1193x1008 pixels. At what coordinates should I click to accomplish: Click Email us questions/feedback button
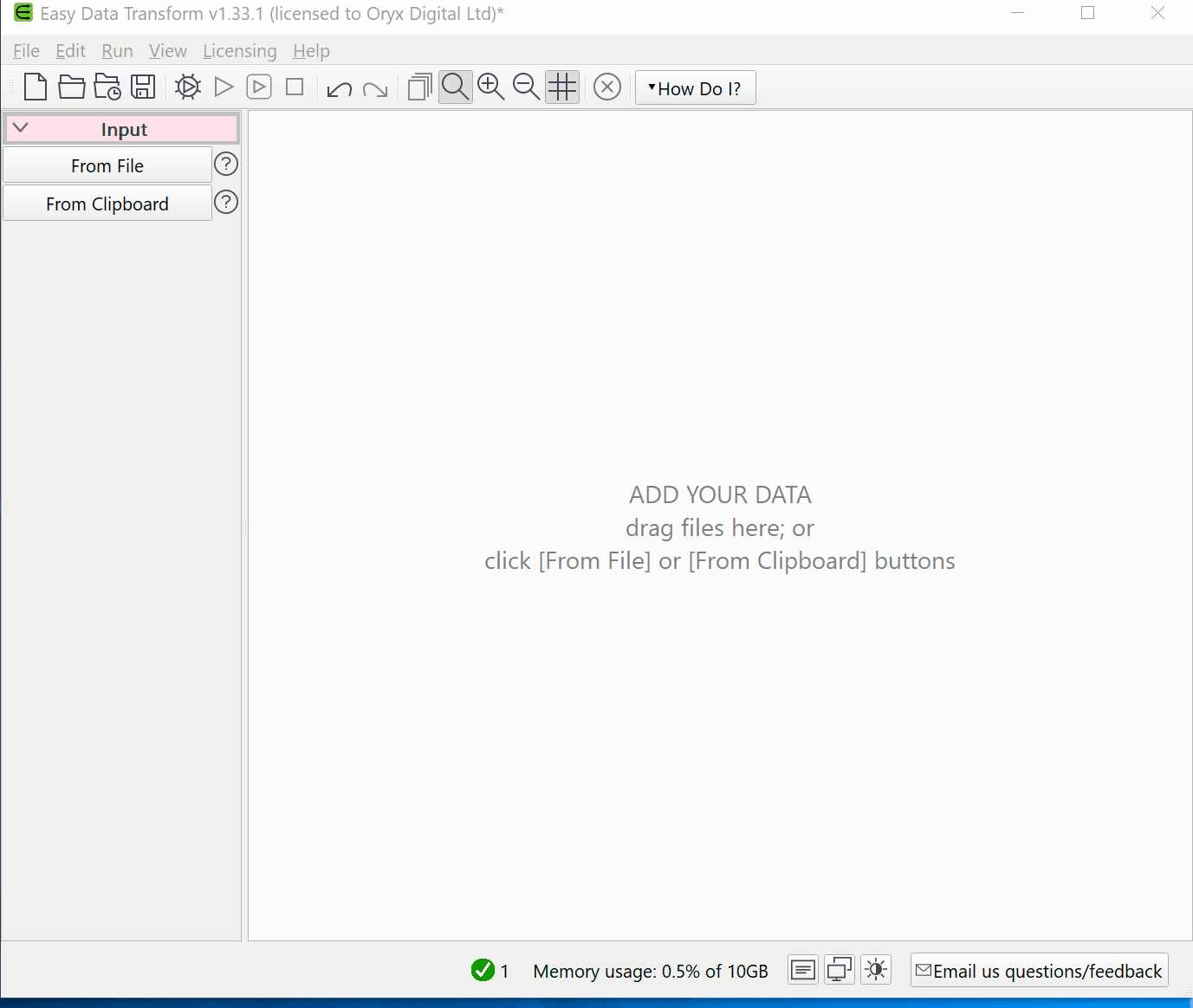click(x=1040, y=970)
